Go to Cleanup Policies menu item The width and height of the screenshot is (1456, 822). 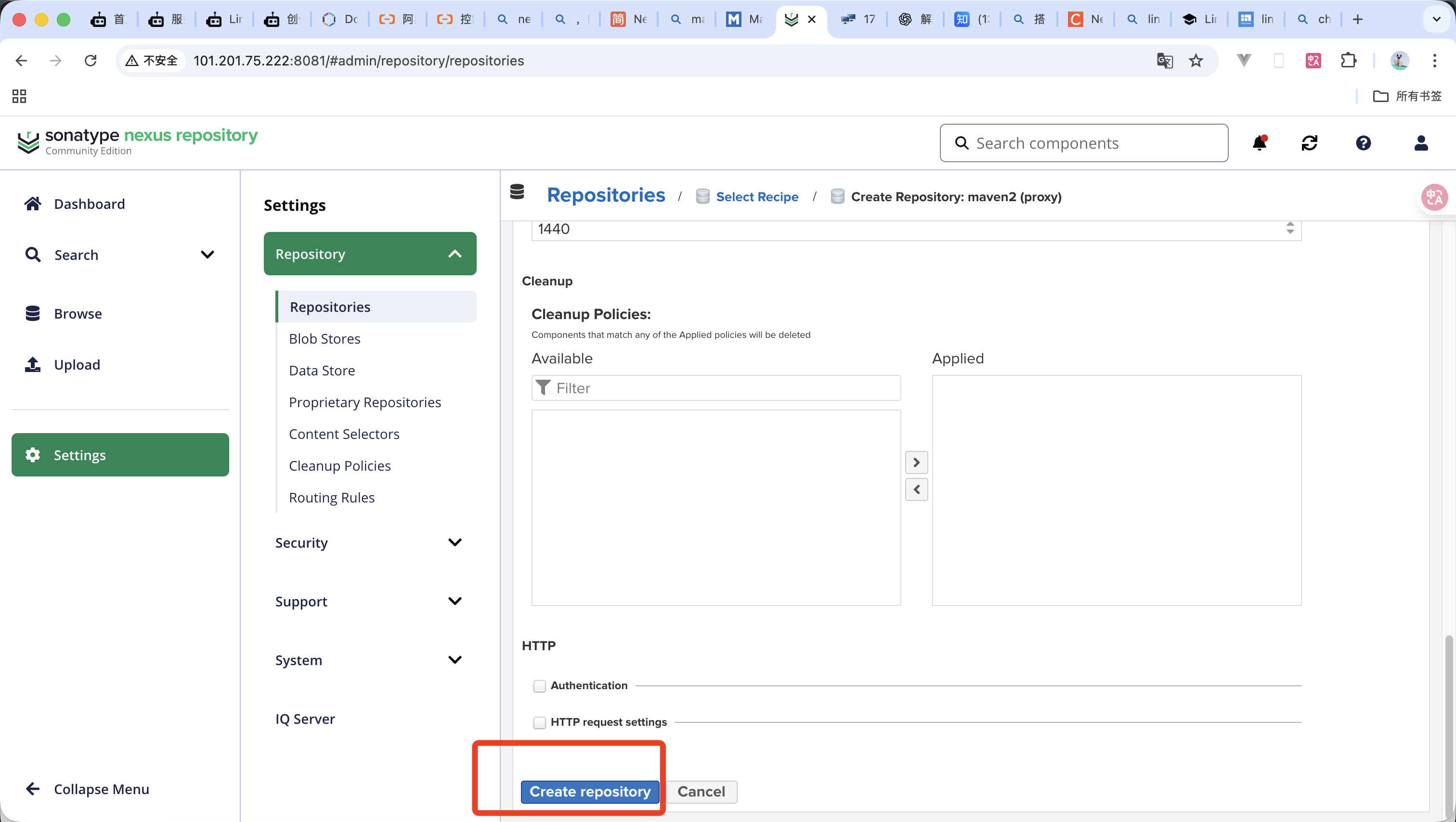click(340, 465)
